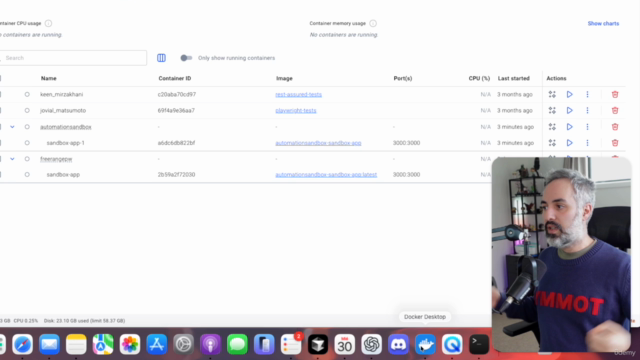Click the status circle for automationsandbox

point(27,127)
